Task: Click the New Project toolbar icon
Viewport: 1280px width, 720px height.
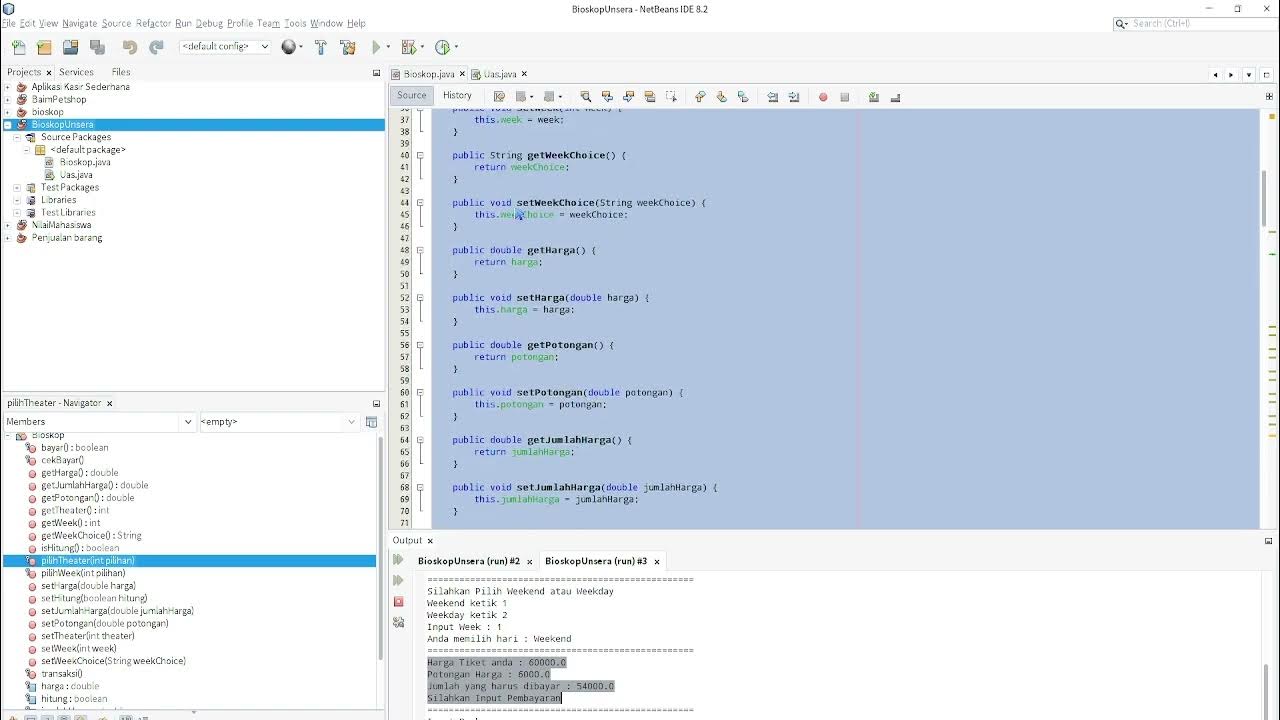Action: pos(44,47)
